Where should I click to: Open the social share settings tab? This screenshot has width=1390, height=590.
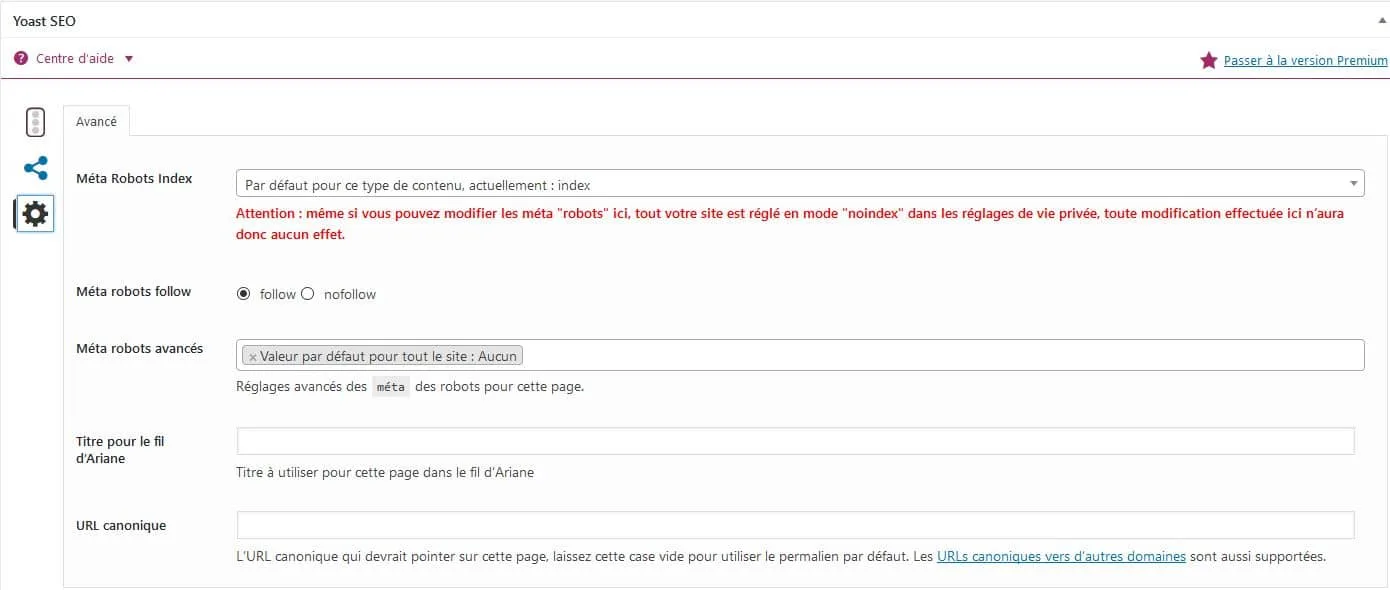coord(35,168)
